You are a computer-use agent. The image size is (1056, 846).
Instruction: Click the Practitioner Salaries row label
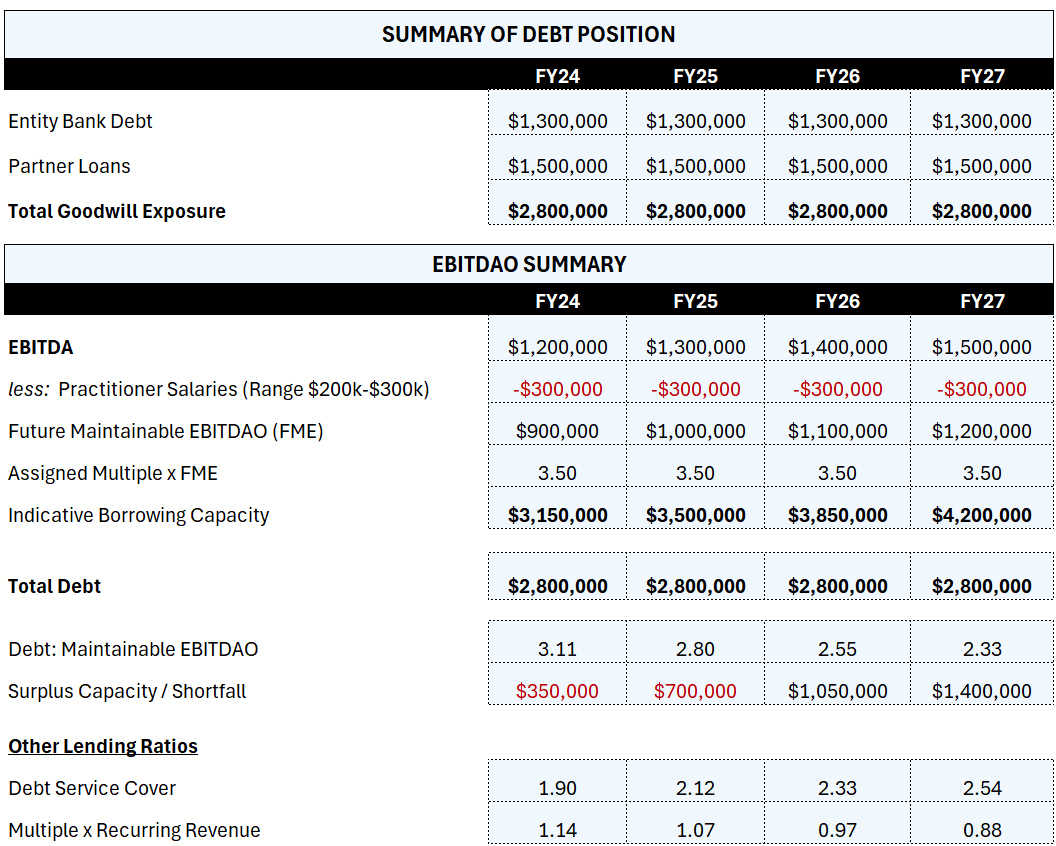pyautogui.click(x=218, y=389)
